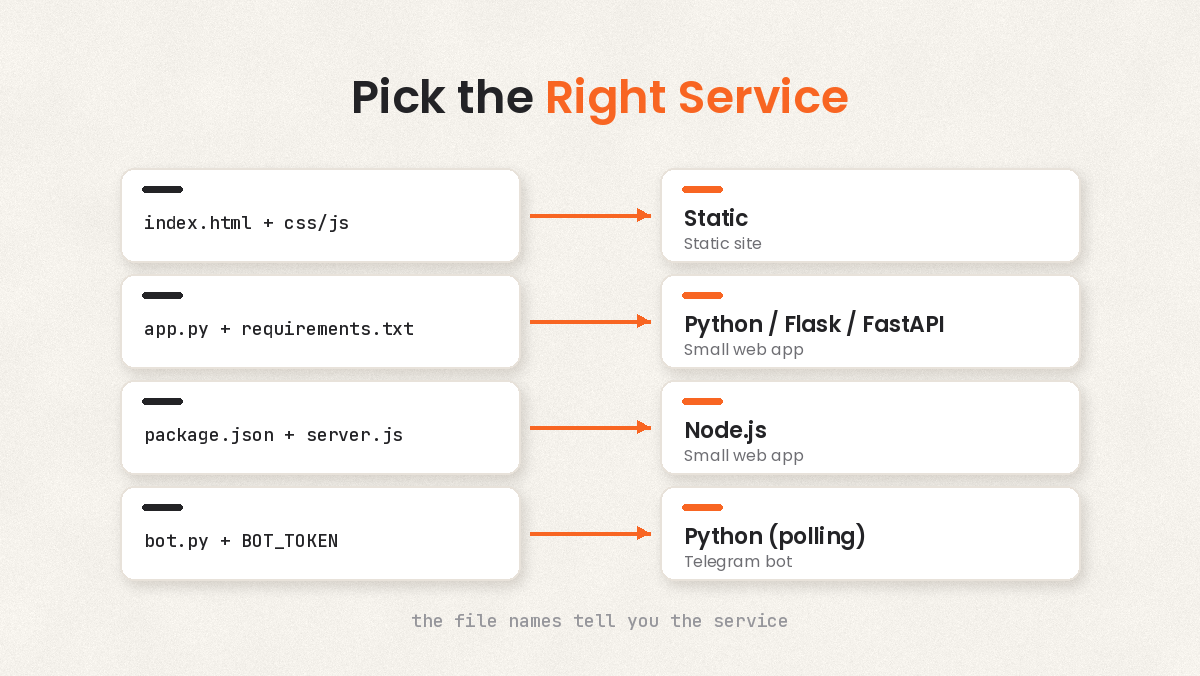Select the Node.js service card
Image resolution: width=1200 pixels, height=676 pixels.
[870, 427]
